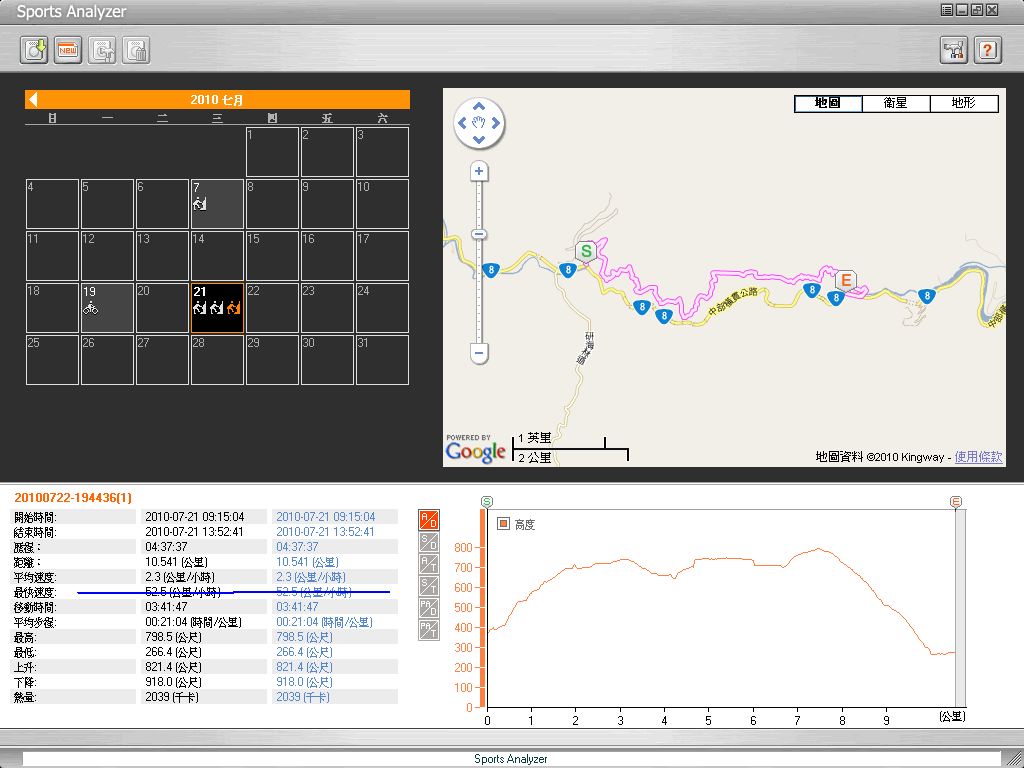Screen dimensions: 1024x768
Task: Select calendar day 20
Action: [x=163, y=308]
